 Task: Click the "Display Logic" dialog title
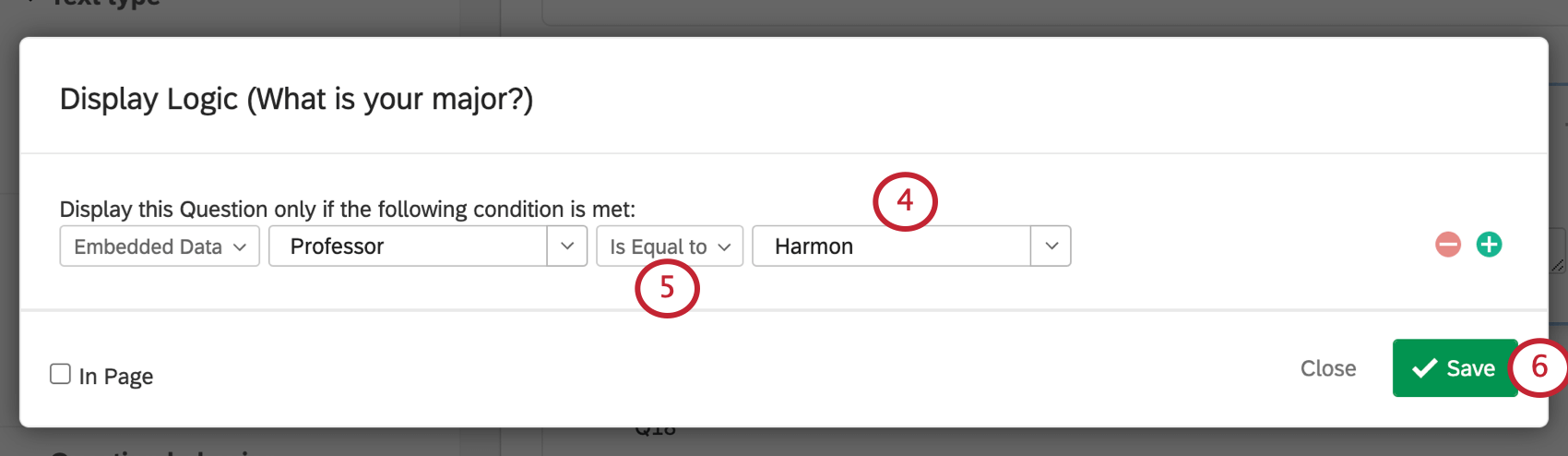tap(296, 99)
